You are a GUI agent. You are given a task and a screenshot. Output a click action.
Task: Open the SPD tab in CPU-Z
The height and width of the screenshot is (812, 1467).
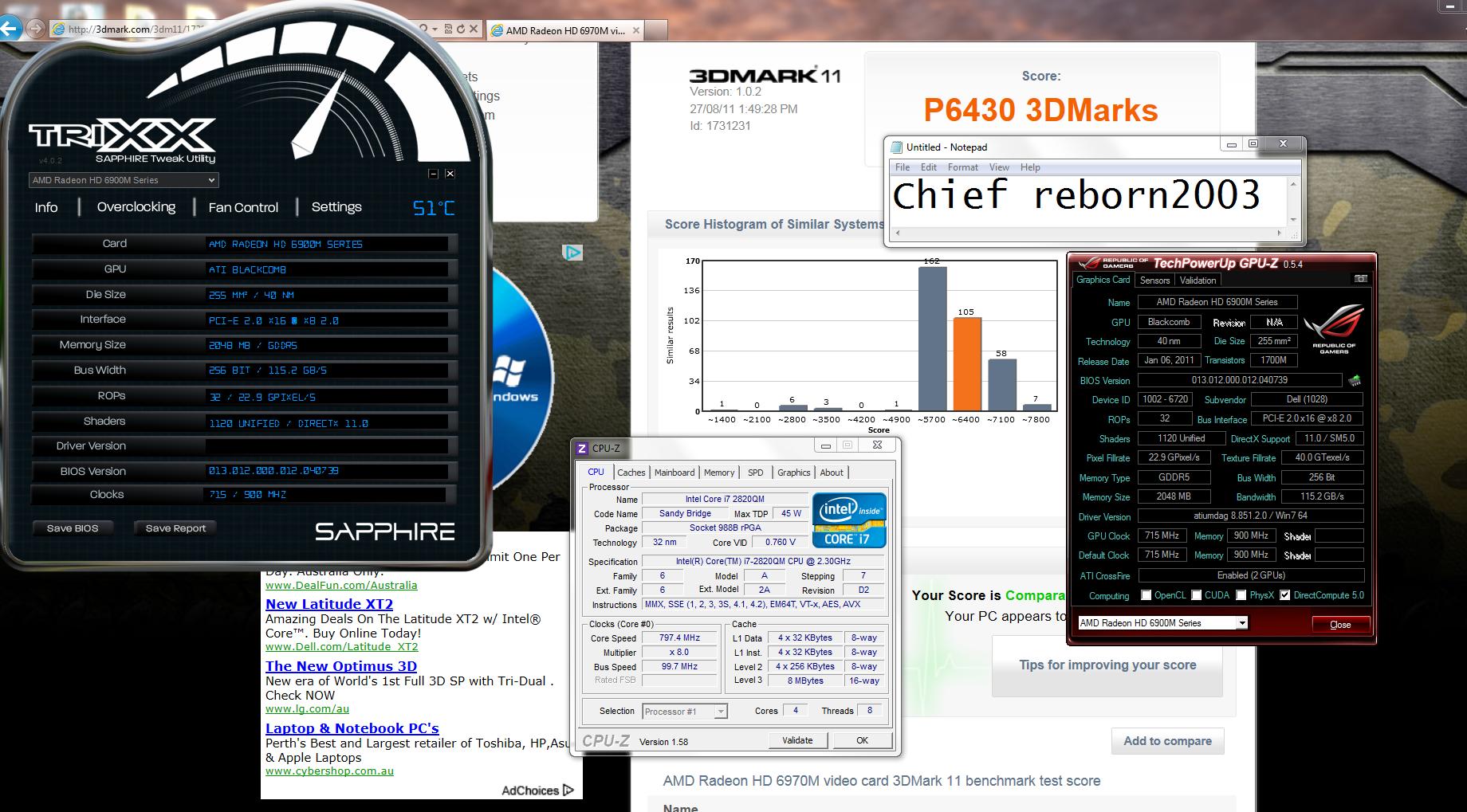(755, 473)
